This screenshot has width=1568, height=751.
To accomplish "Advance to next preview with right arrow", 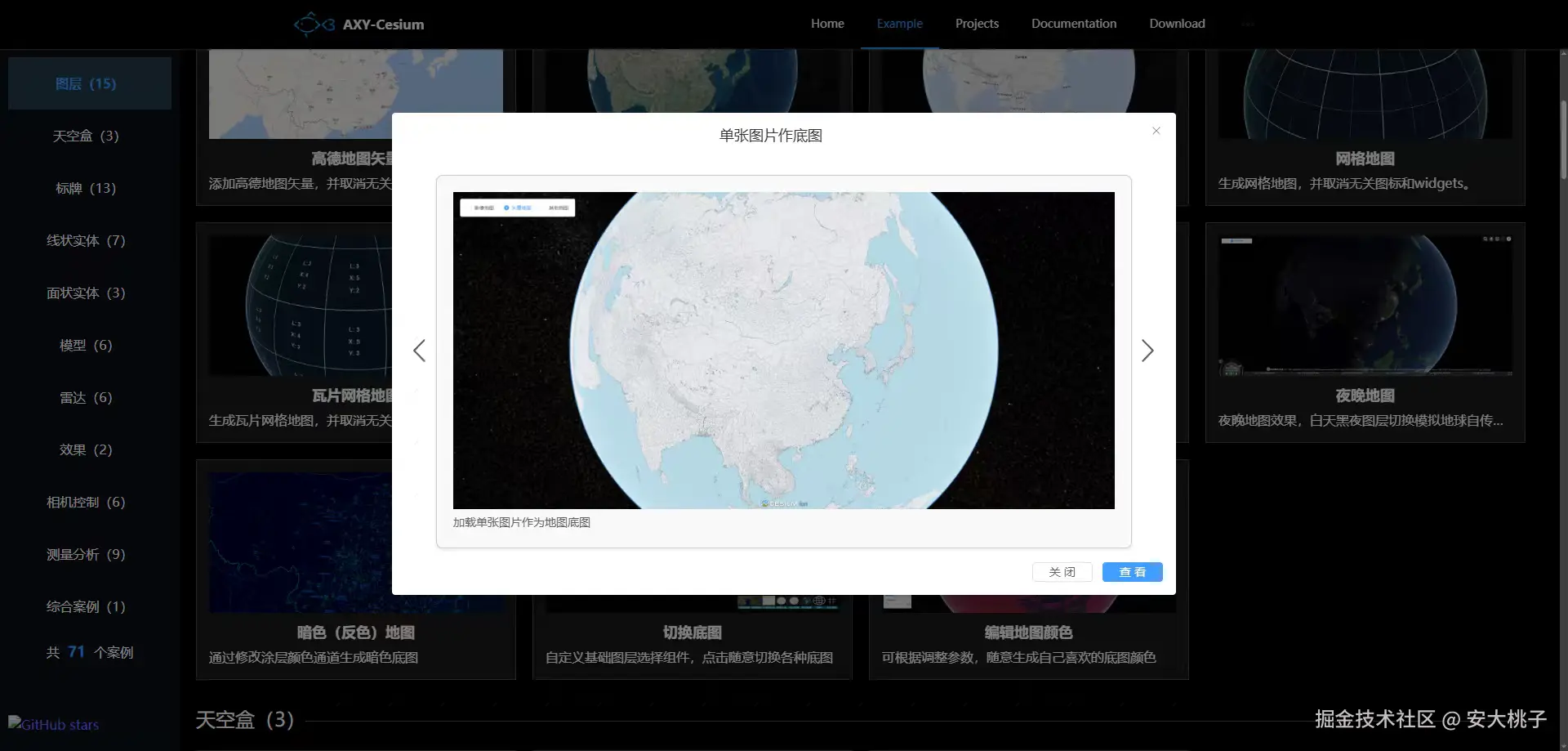I will pyautogui.click(x=1147, y=350).
